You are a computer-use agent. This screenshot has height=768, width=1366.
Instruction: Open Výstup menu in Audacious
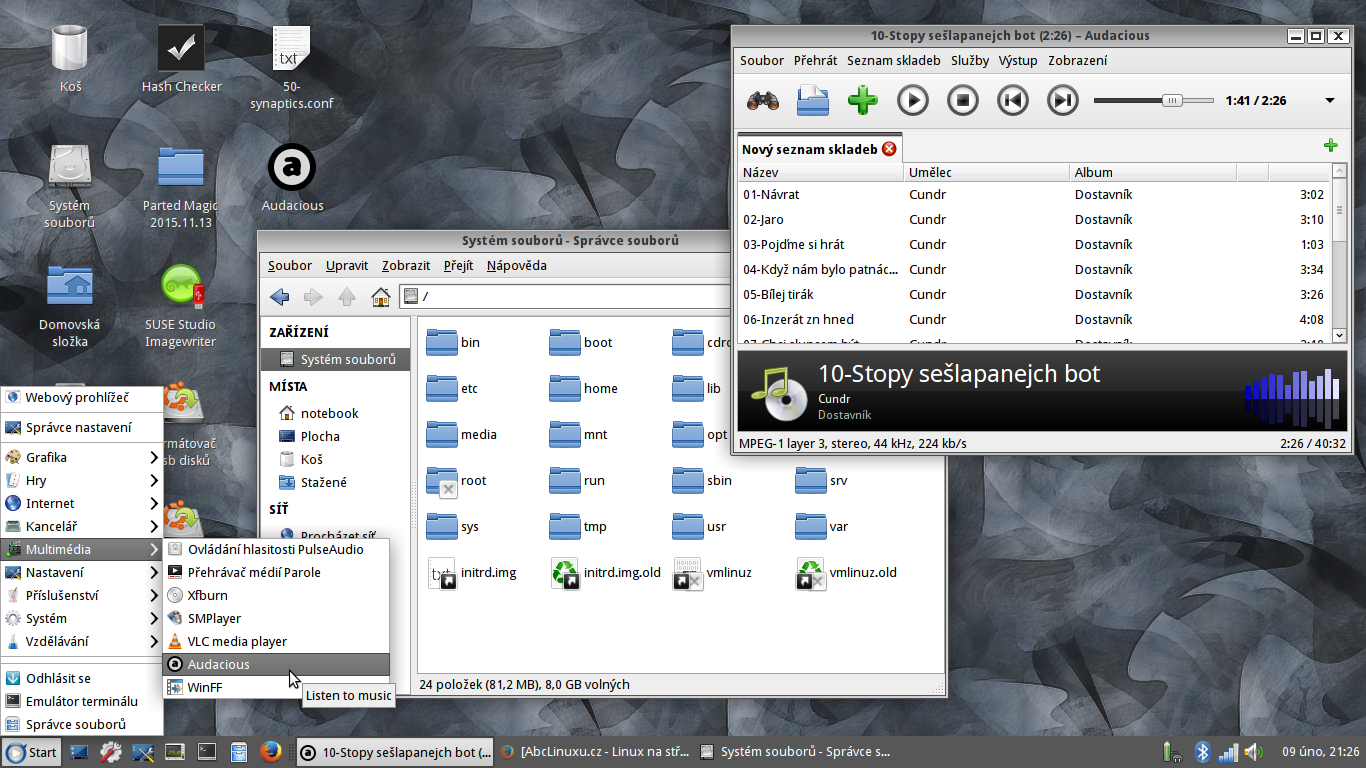click(1018, 60)
